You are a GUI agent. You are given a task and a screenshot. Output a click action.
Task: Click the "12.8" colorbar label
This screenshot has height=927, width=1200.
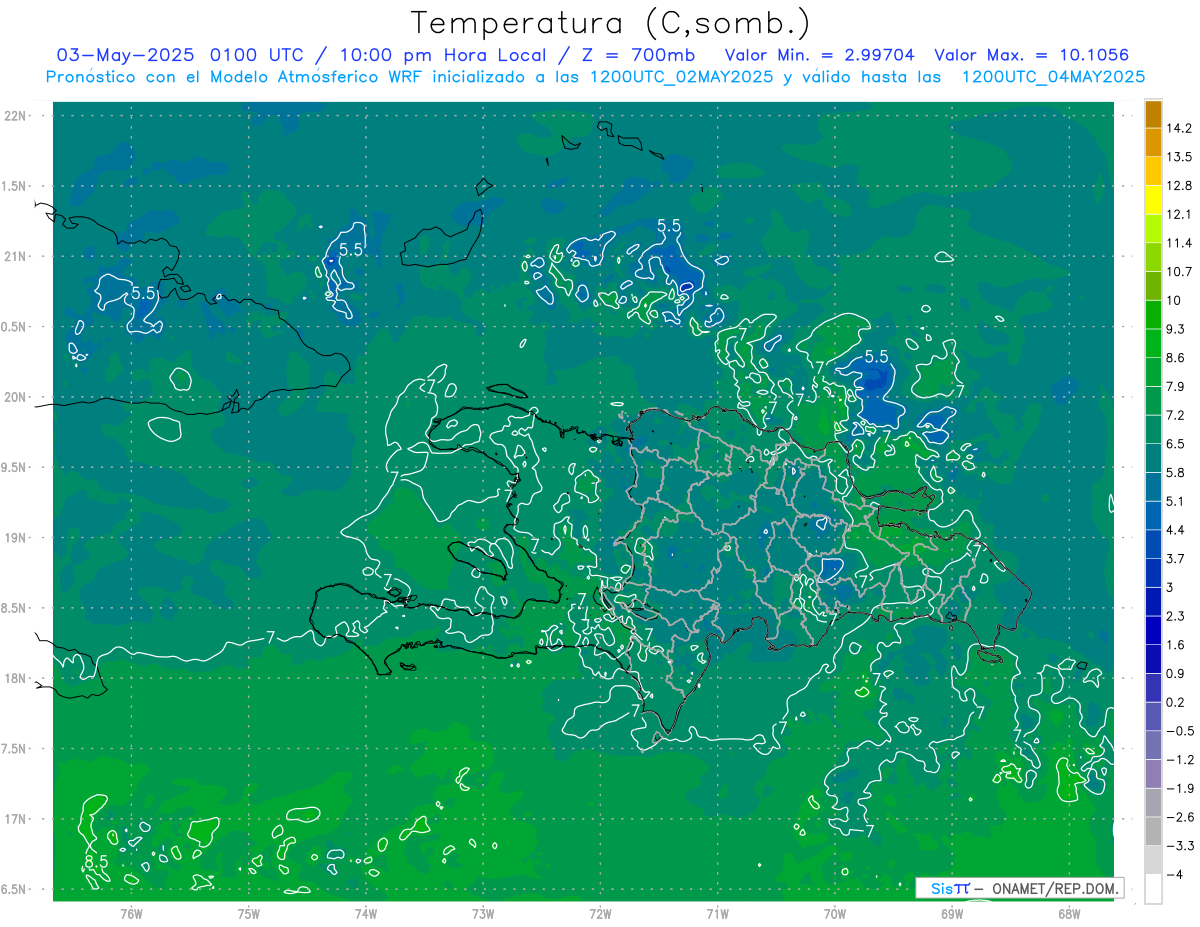click(x=1180, y=186)
